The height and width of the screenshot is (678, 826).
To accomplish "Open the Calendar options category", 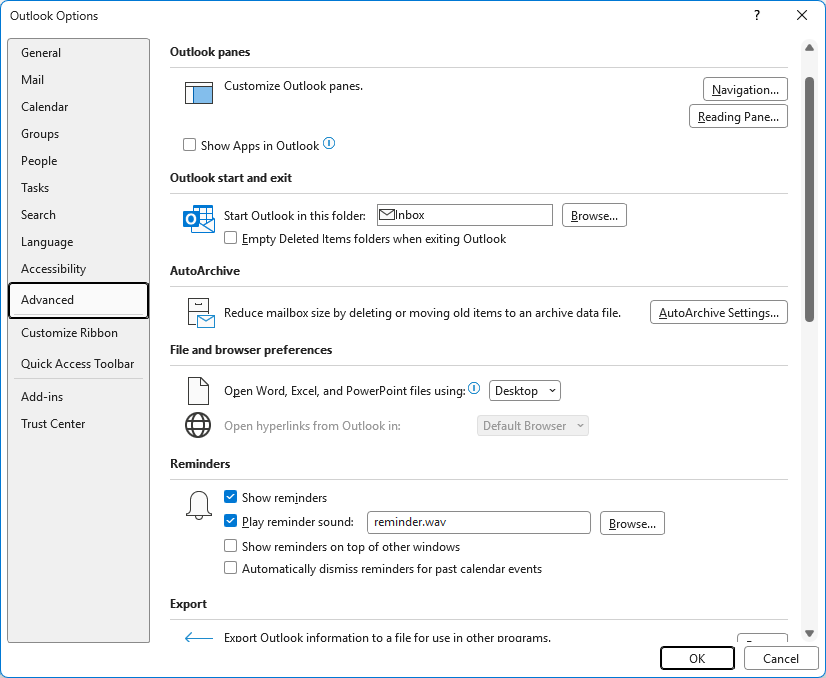I will coord(78,106).
